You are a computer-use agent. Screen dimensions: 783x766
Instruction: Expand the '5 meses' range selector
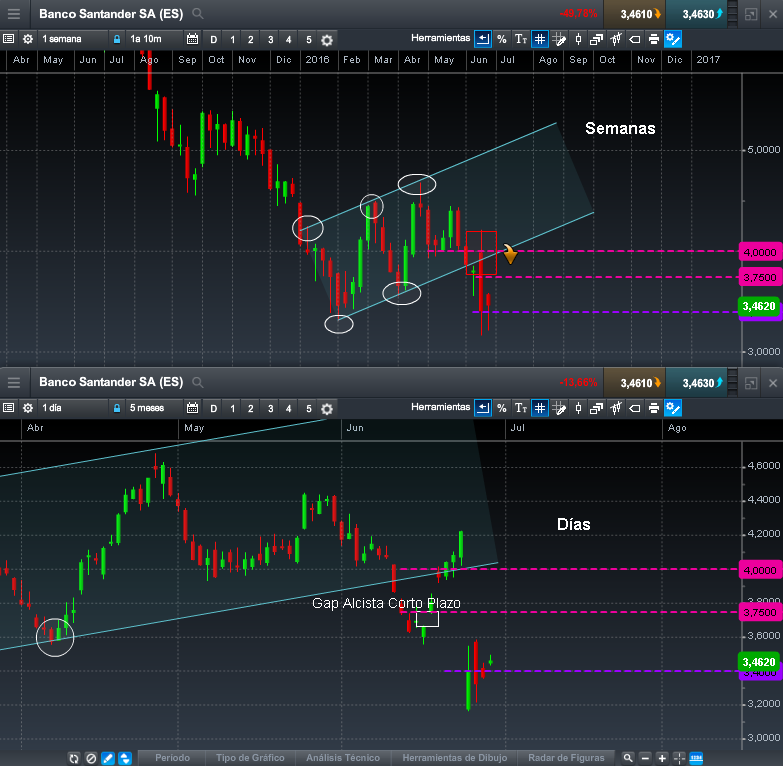click(154, 408)
